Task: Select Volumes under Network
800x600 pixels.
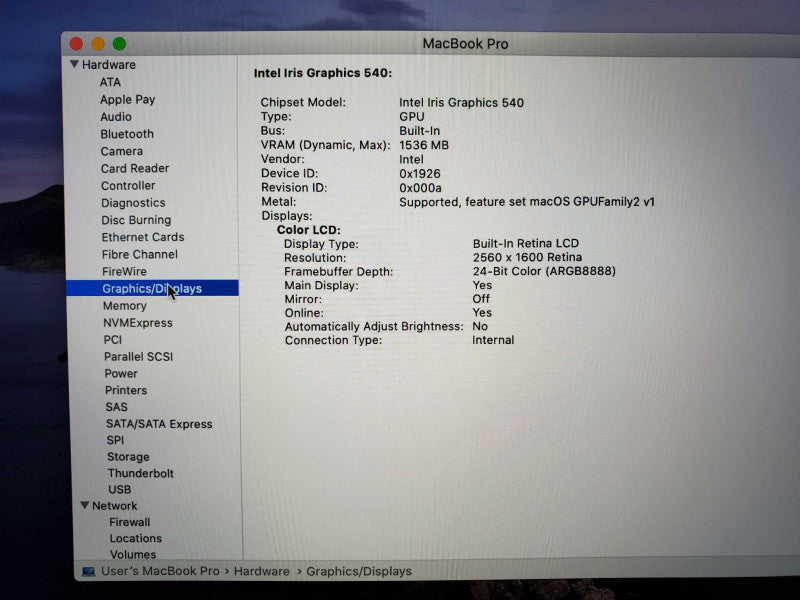Action: (133, 555)
